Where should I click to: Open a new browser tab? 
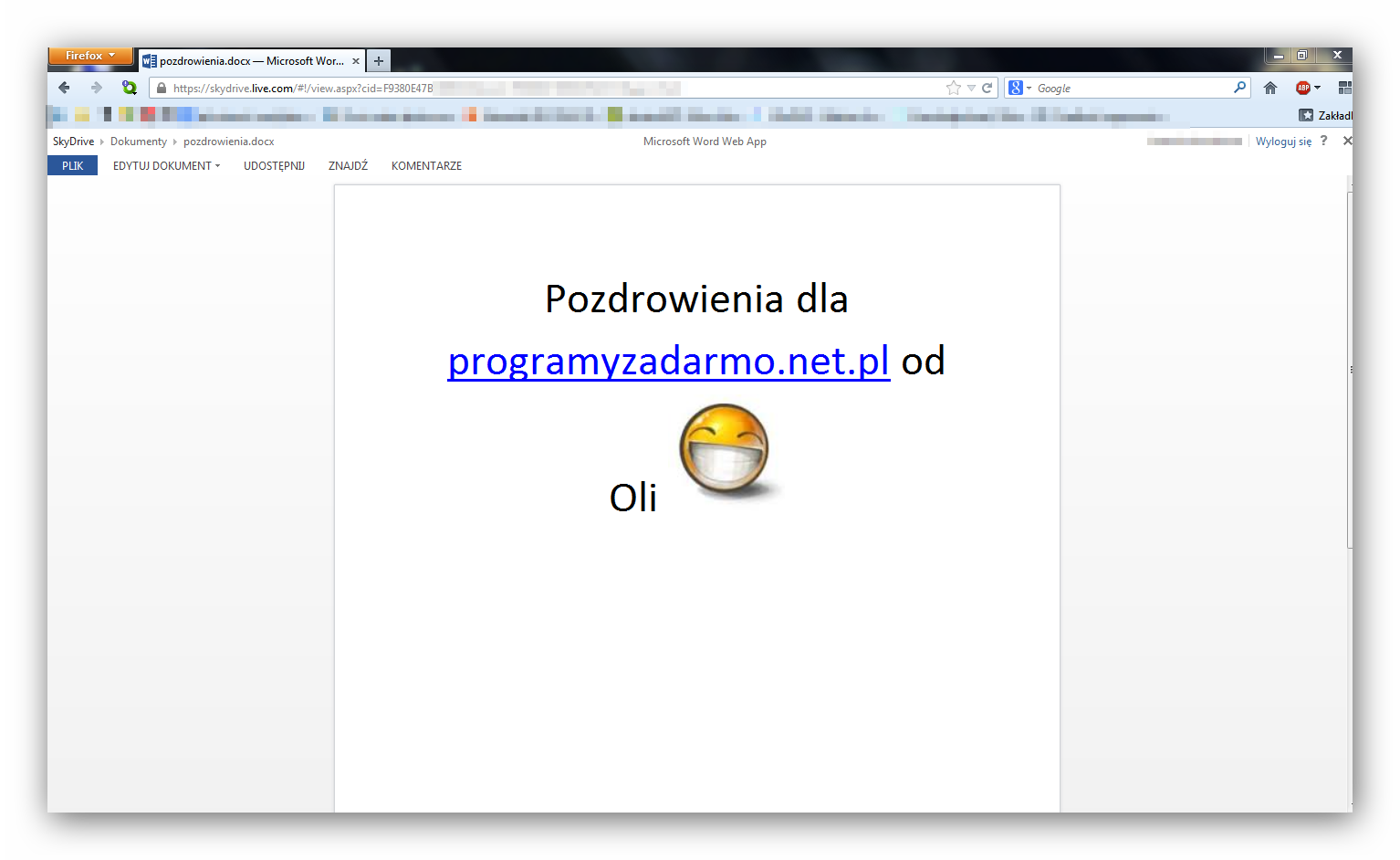click(379, 61)
